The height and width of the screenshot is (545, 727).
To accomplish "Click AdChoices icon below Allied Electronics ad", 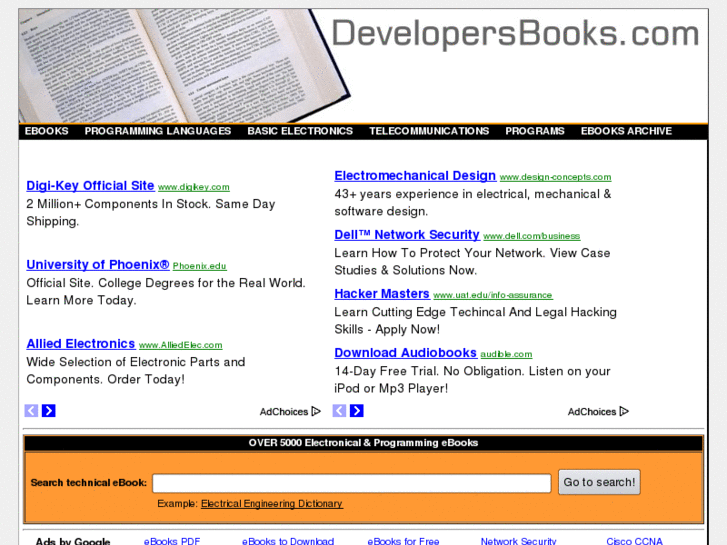I will [x=316, y=411].
